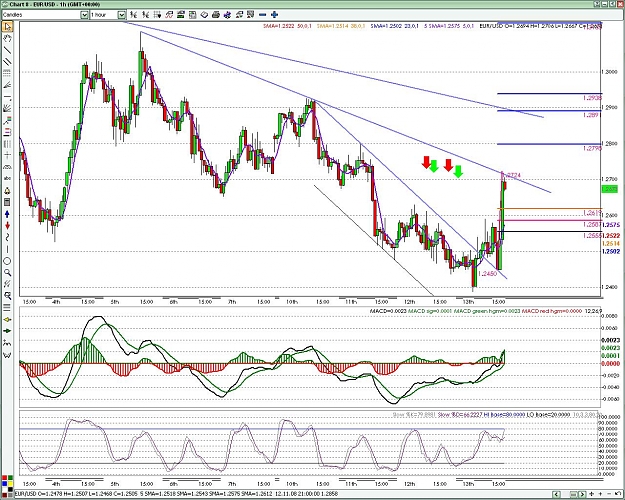Screen dimensions: 625x500
Task: Open the calculator tool
Action: [7, 202]
